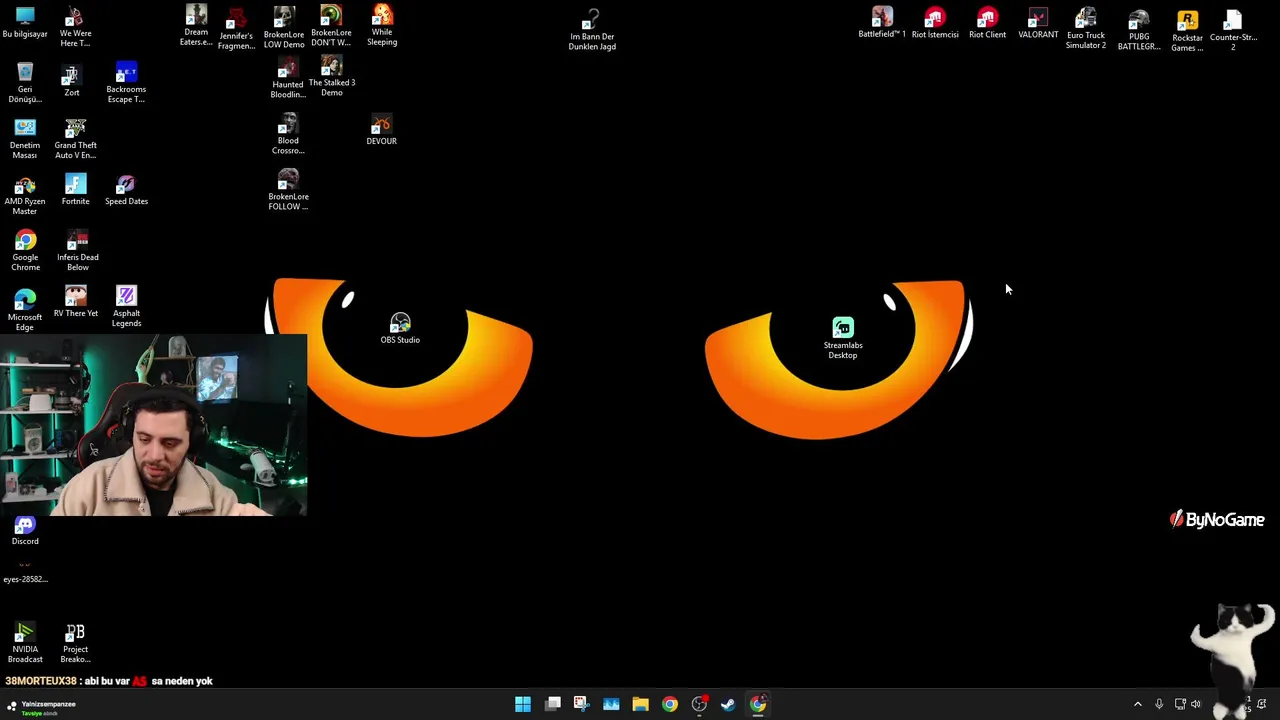
Task: Click the webcam overlay thumbnail
Action: click(x=154, y=425)
